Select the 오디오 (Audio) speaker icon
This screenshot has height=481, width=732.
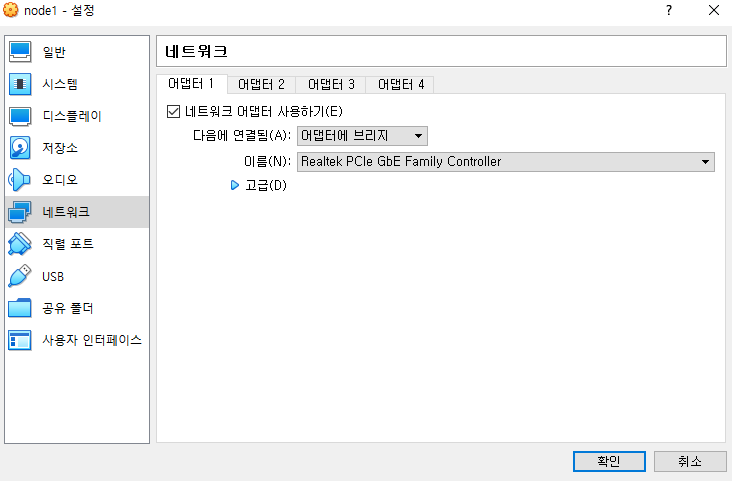click(21, 180)
